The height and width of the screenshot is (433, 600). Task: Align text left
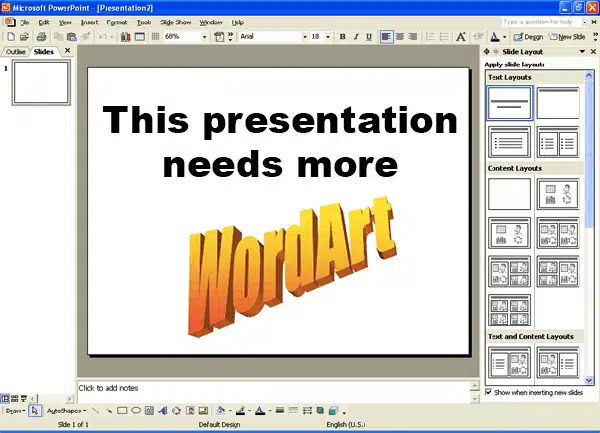point(386,37)
